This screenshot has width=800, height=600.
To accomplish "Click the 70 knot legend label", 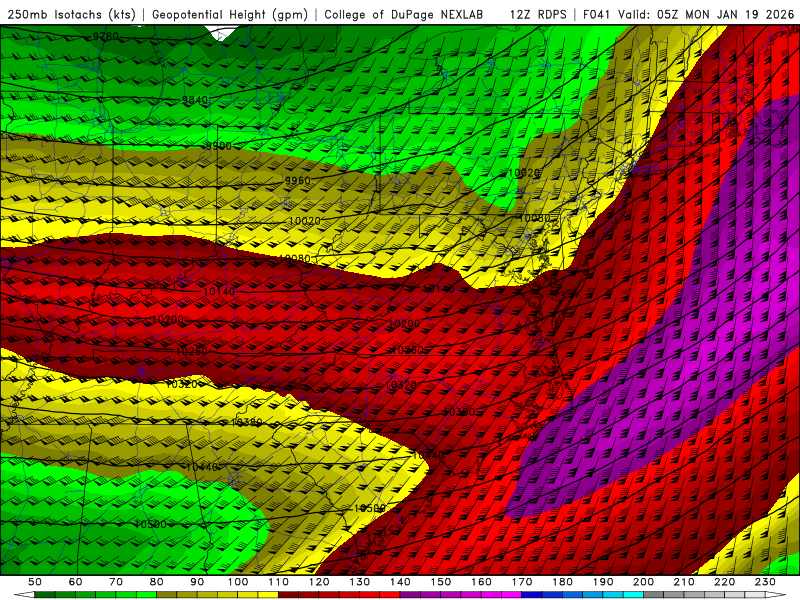I will click(116, 582).
